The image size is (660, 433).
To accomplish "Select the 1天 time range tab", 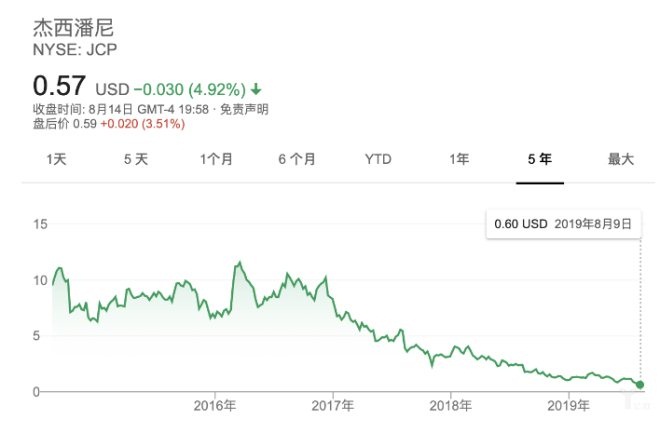I will [56, 159].
